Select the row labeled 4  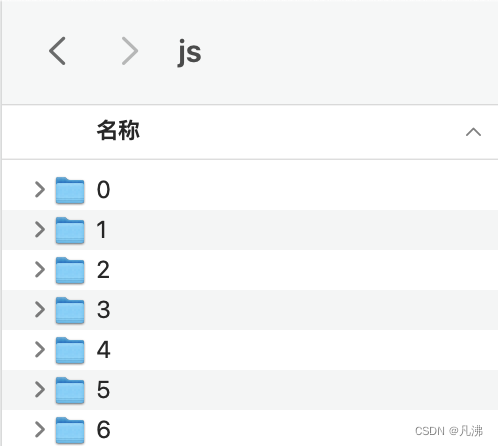[x=250, y=350]
